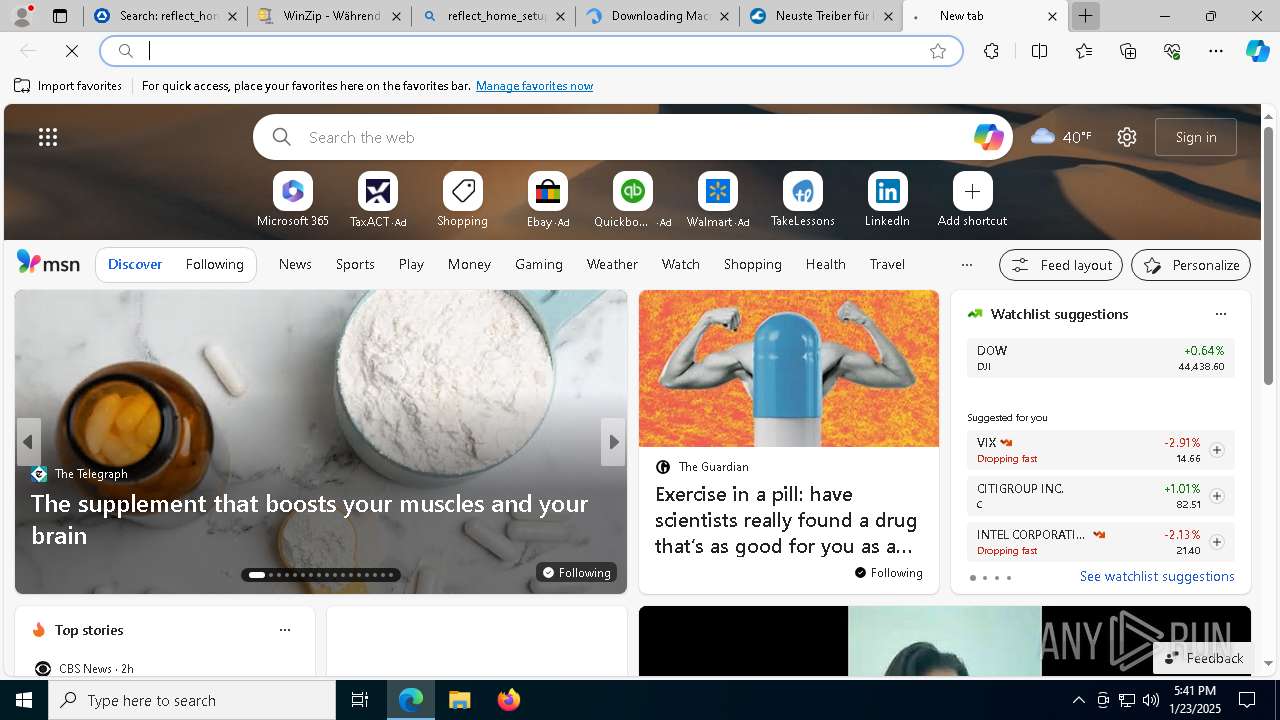Open a new browser tab

point(1085,16)
